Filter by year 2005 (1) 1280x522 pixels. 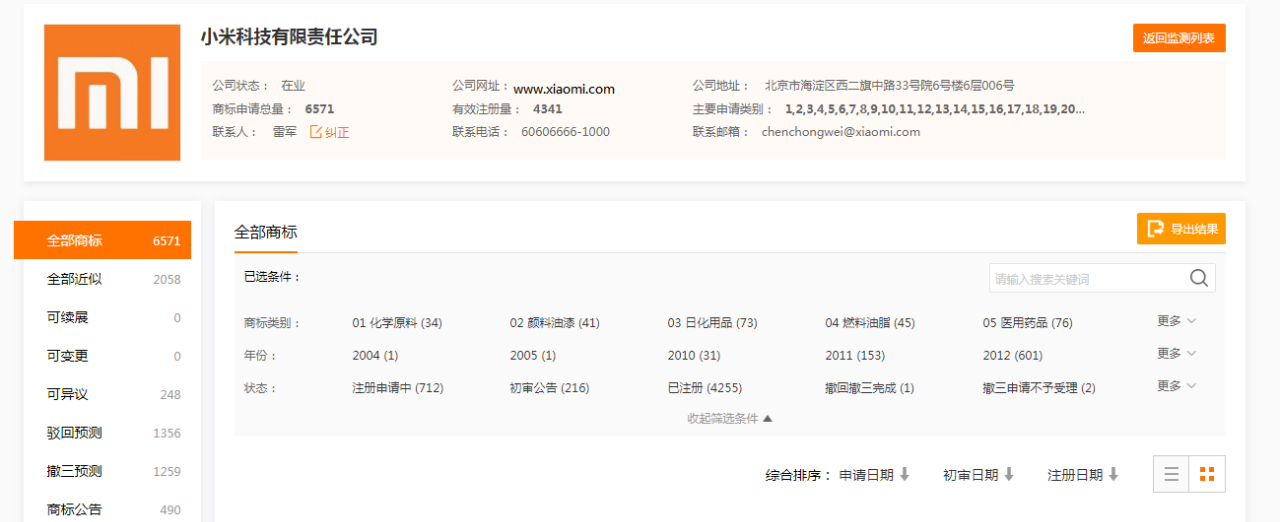533,355
